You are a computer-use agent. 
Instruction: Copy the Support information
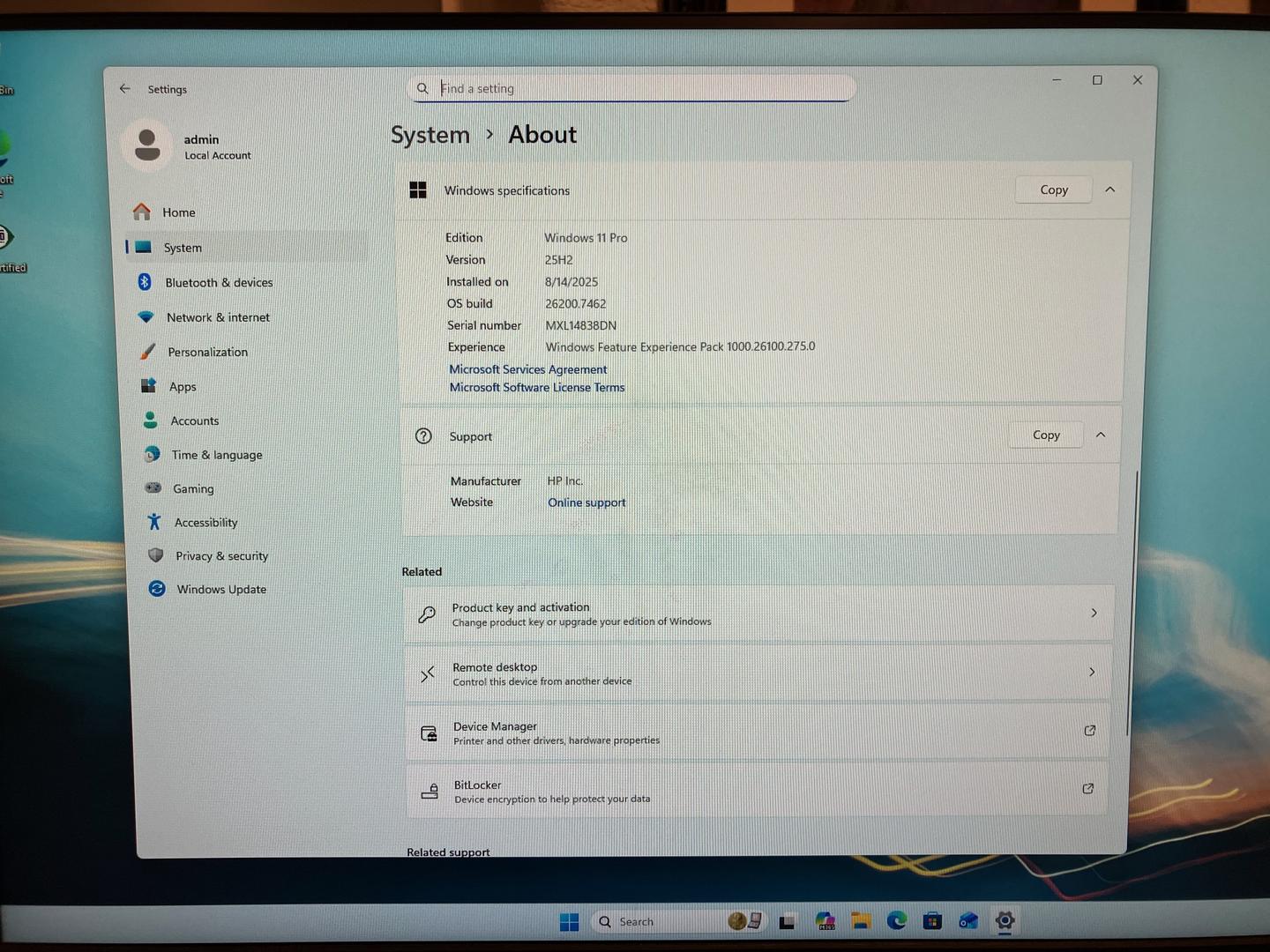click(x=1046, y=435)
